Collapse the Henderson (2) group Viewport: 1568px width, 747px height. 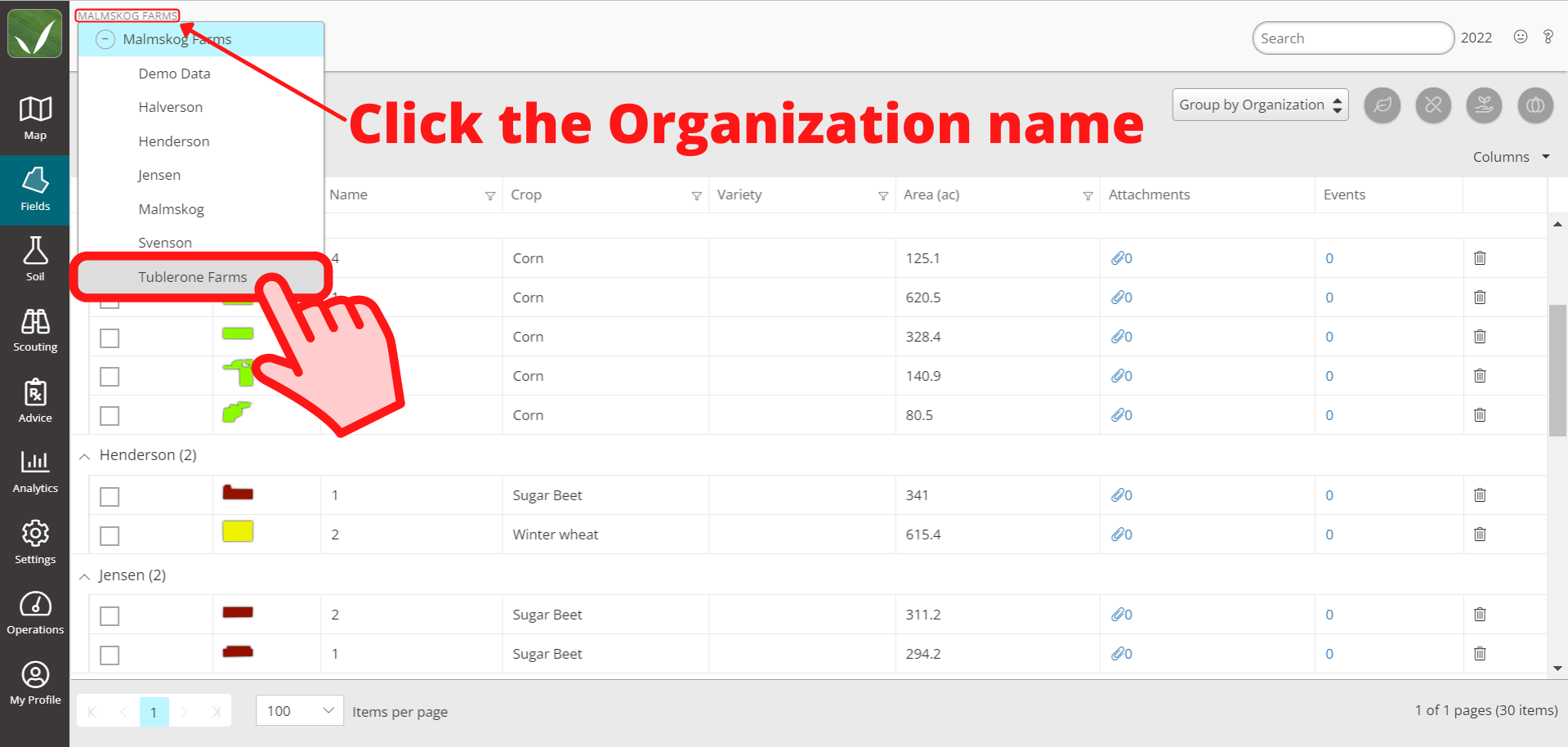point(84,456)
